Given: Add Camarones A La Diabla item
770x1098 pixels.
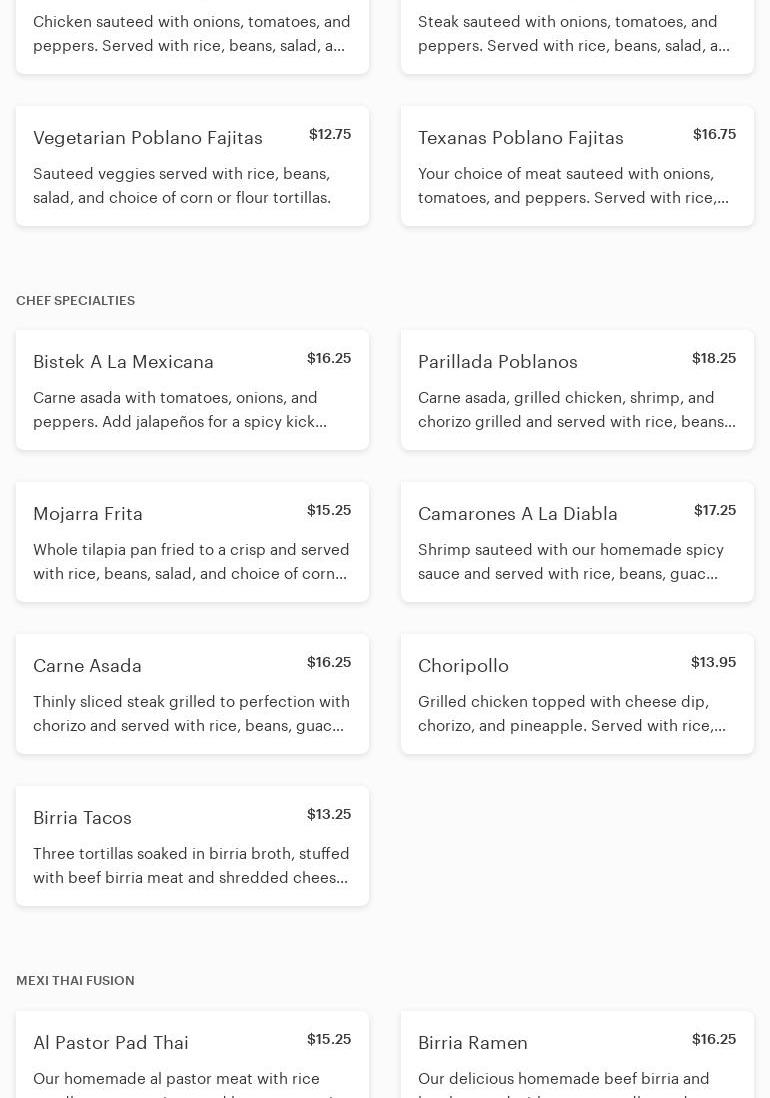Looking at the screenshot, I should 577,542.
